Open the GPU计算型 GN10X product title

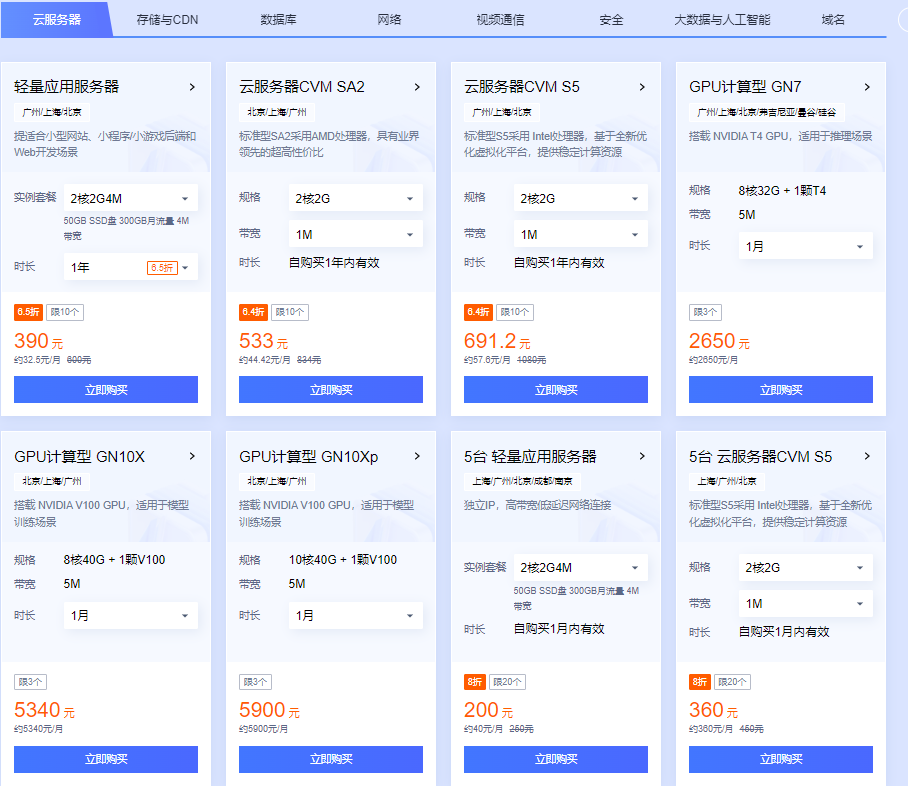tap(79, 456)
